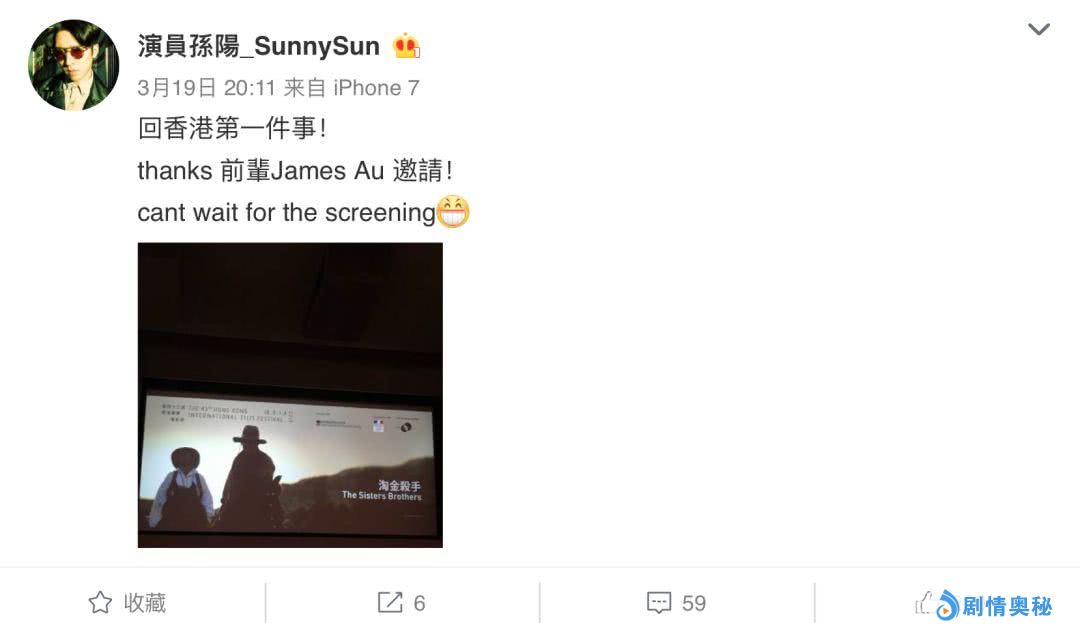Click the crown membership badge icon

[x=406, y=46]
